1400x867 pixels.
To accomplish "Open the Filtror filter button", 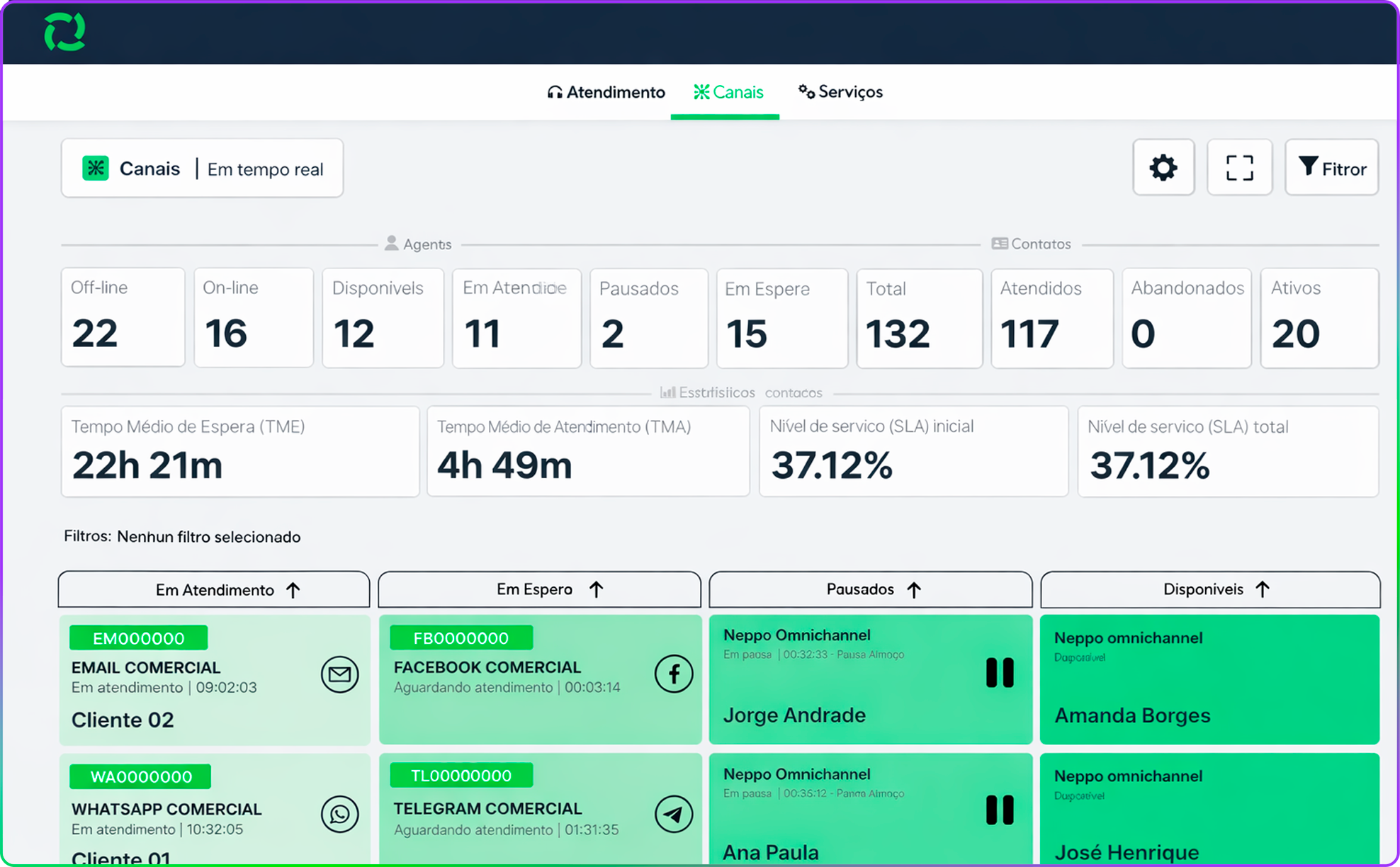I will [1331, 168].
